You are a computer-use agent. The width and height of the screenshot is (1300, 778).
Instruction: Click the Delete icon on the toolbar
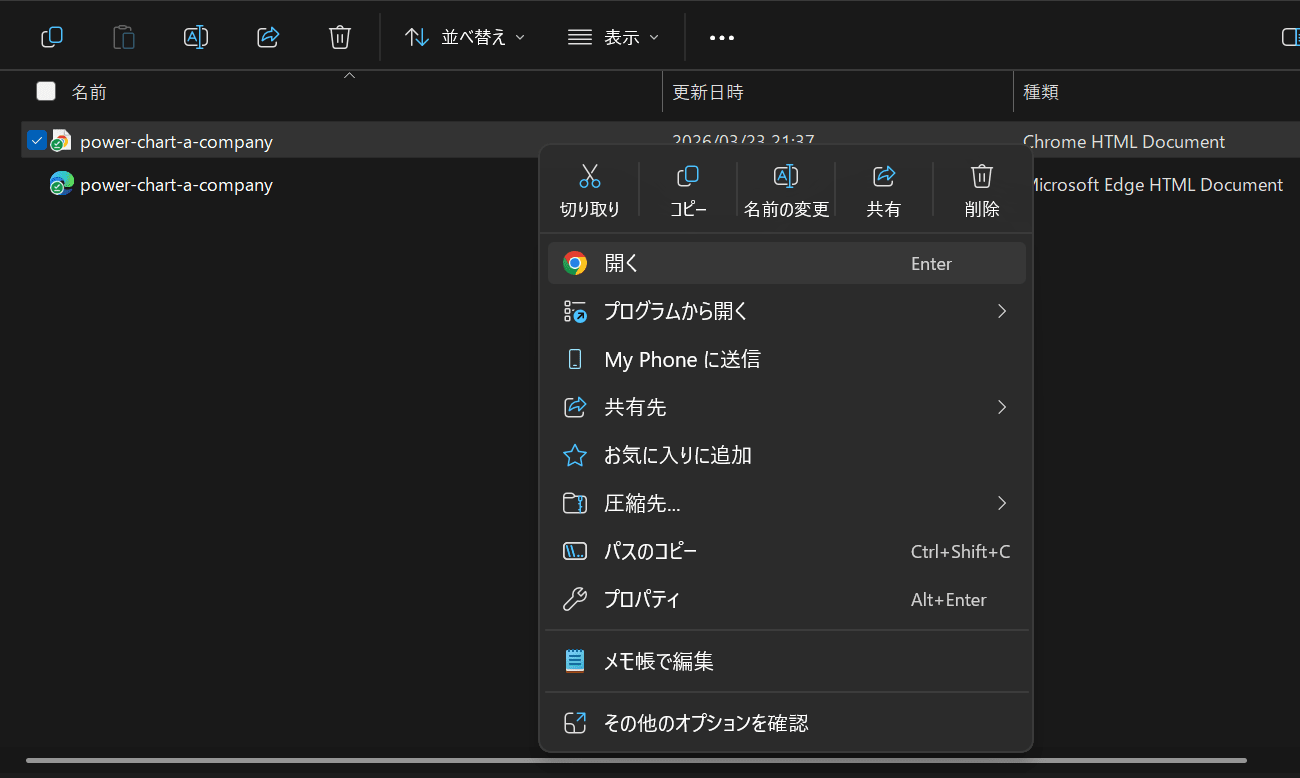(x=339, y=36)
